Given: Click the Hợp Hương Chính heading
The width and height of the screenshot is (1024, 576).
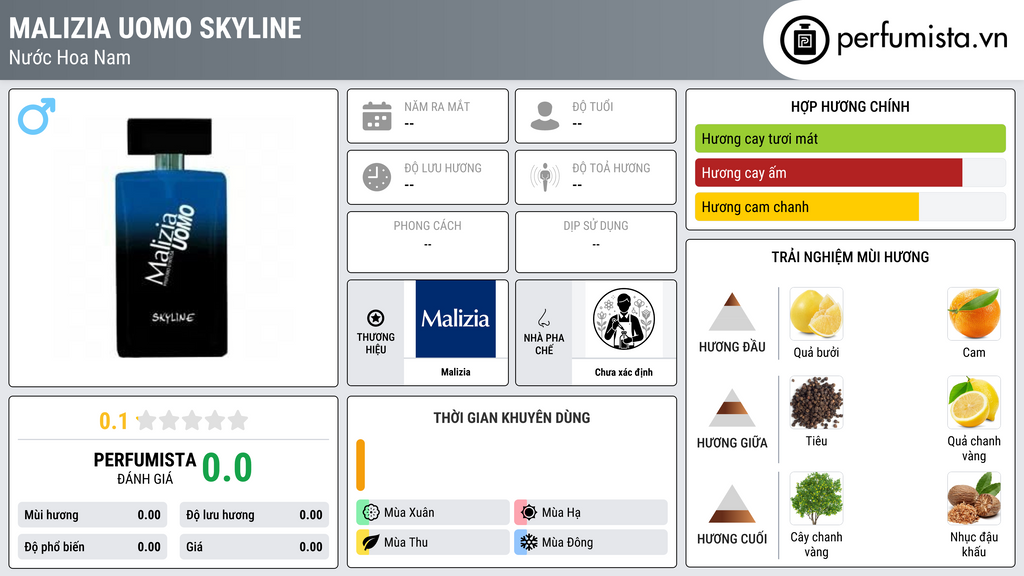Looking at the screenshot, I should click(850, 106).
